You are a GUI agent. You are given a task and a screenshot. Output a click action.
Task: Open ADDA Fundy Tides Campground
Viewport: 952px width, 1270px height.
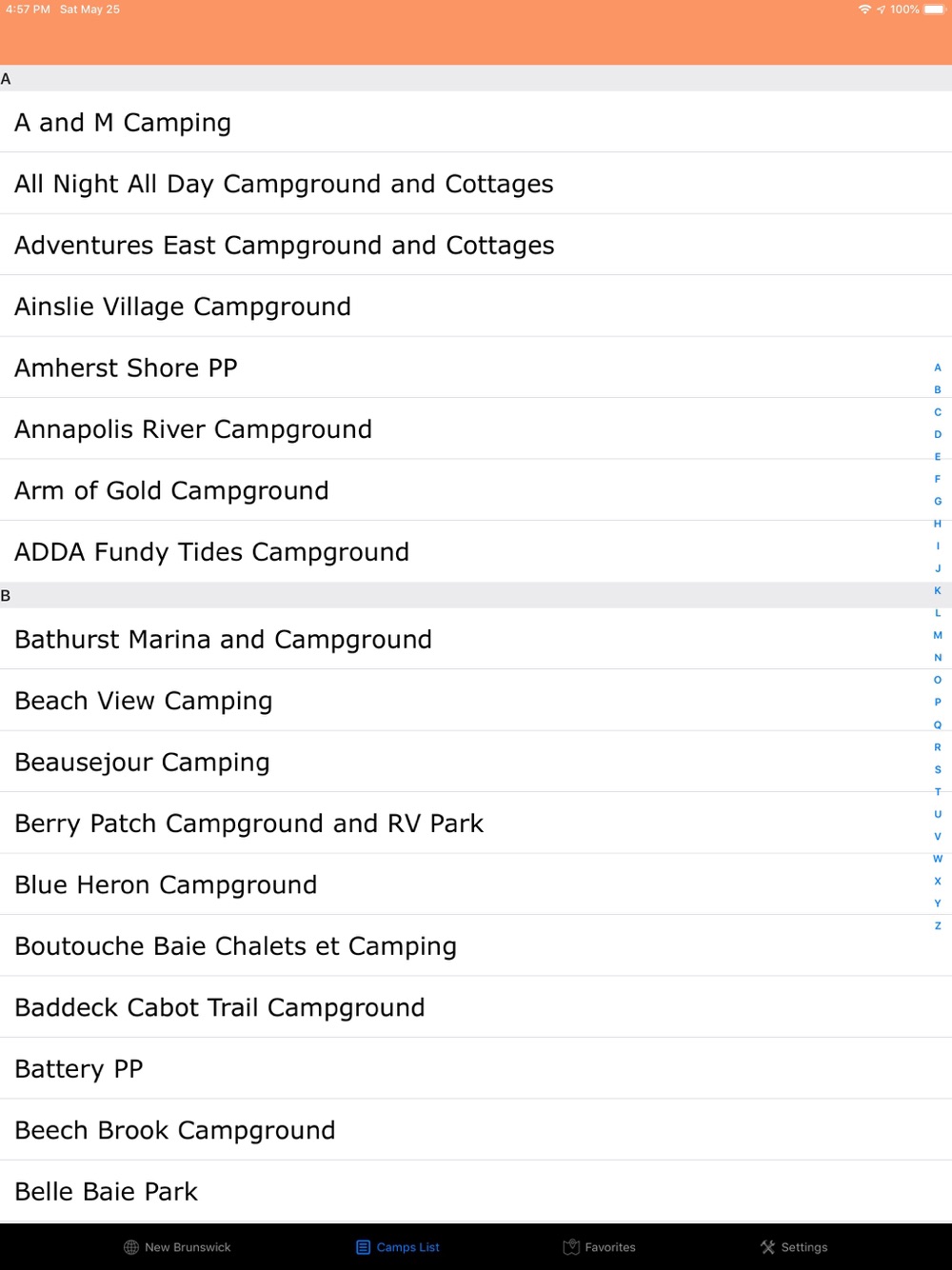[x=211, y=552]
